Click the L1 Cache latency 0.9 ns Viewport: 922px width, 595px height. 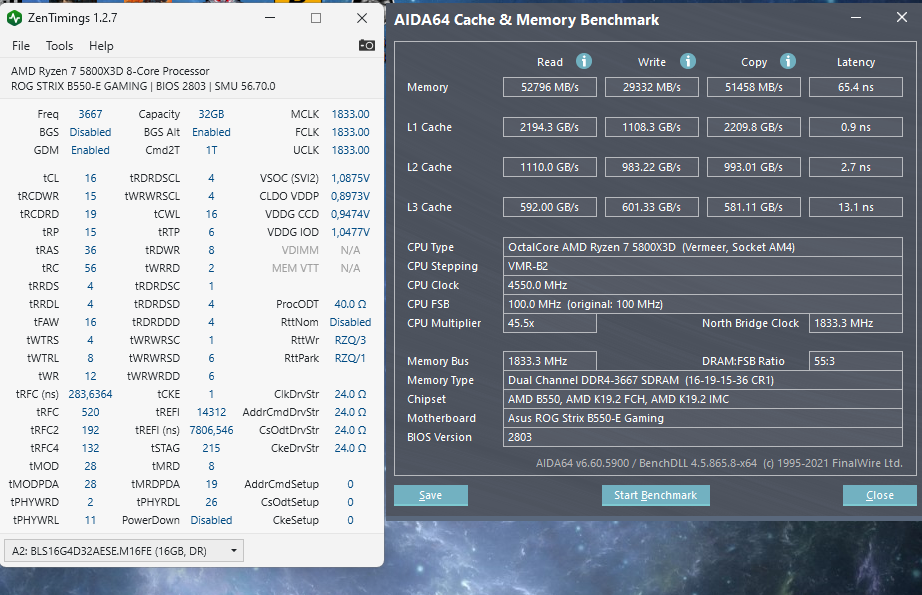pyautogui.click(x=856, y=127)
